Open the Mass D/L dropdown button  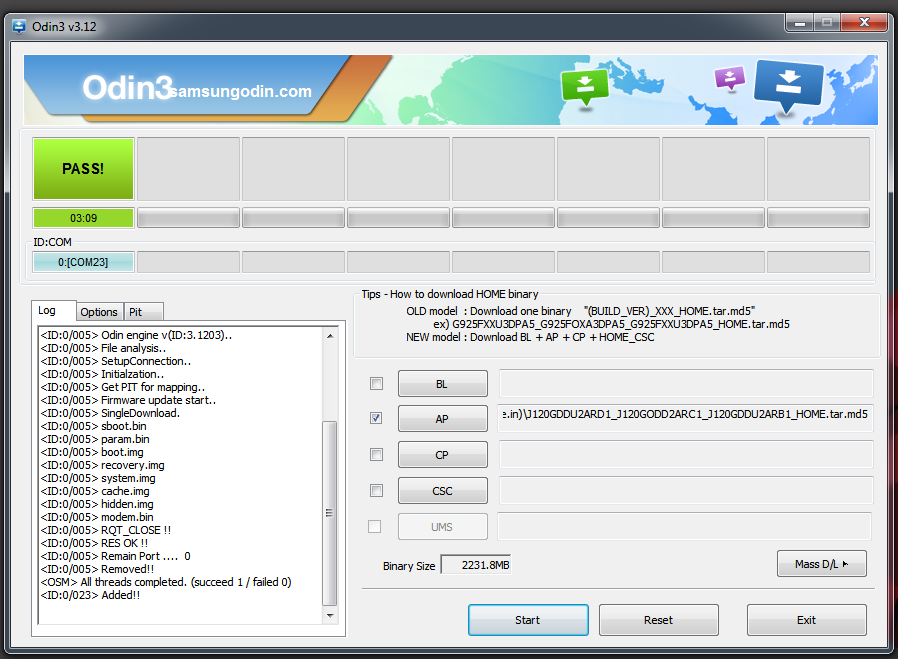coord(821,564)
